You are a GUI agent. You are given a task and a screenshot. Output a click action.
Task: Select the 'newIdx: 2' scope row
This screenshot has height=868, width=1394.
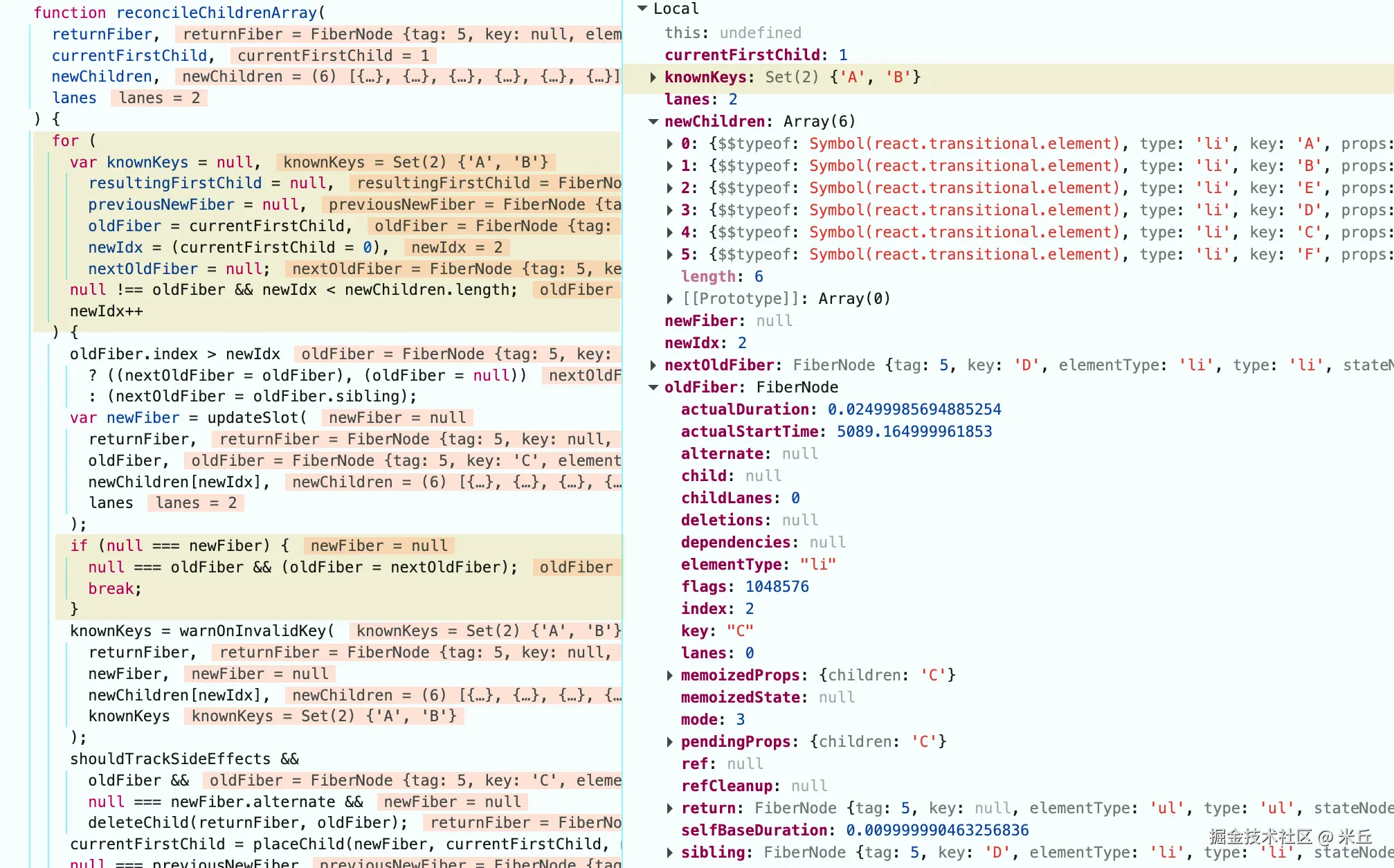pyautogui.click(x=705, y=343)
